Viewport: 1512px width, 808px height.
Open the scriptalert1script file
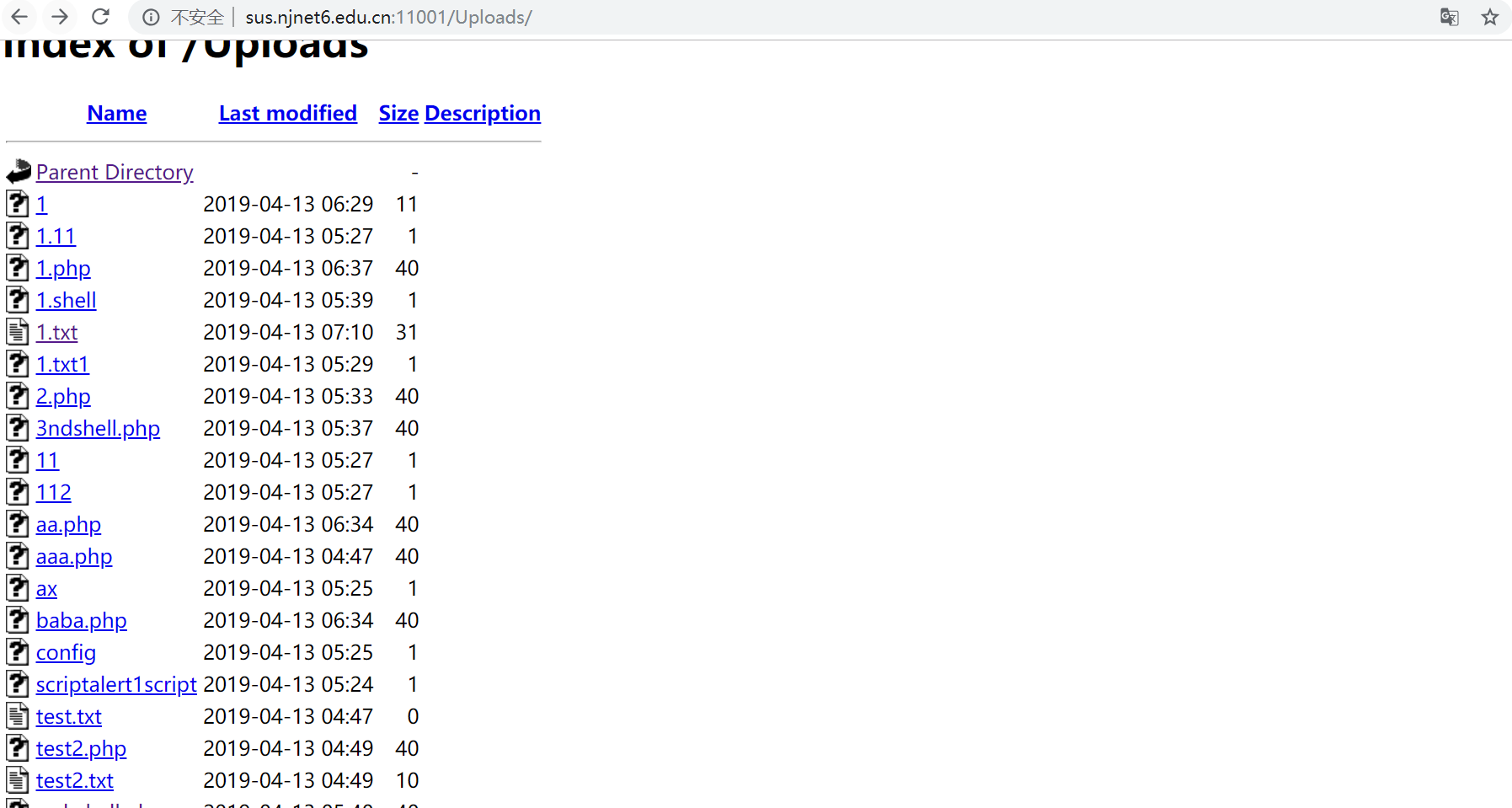(115, 684)
